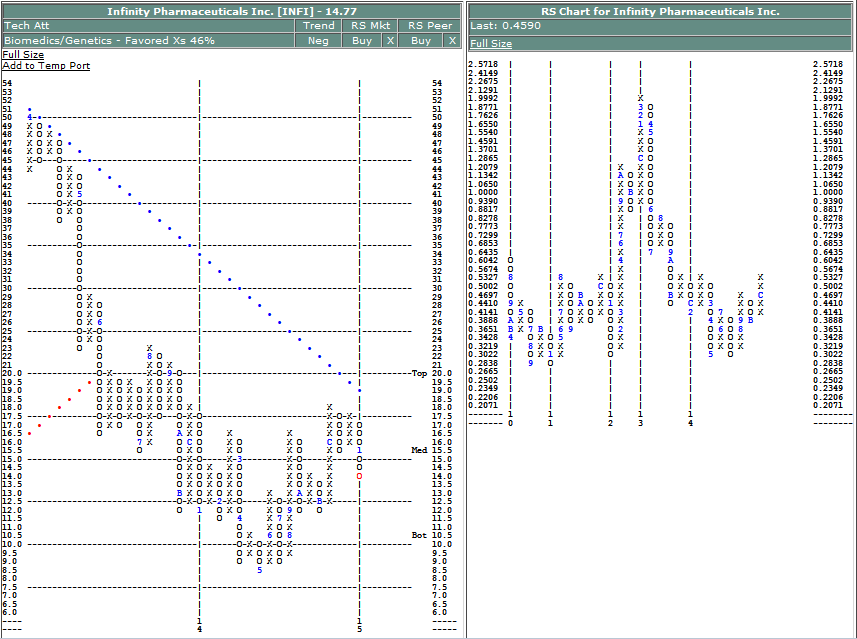Click the red O marker at 14.0
857x639 pixels.
[359, 476]
